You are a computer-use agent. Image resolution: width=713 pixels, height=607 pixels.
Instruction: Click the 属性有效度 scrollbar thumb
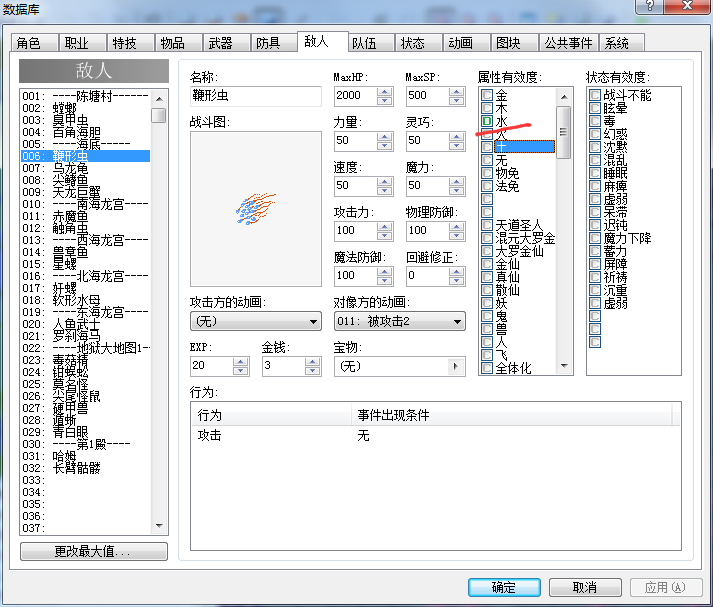pyautogui.click(x=564, y=132)
